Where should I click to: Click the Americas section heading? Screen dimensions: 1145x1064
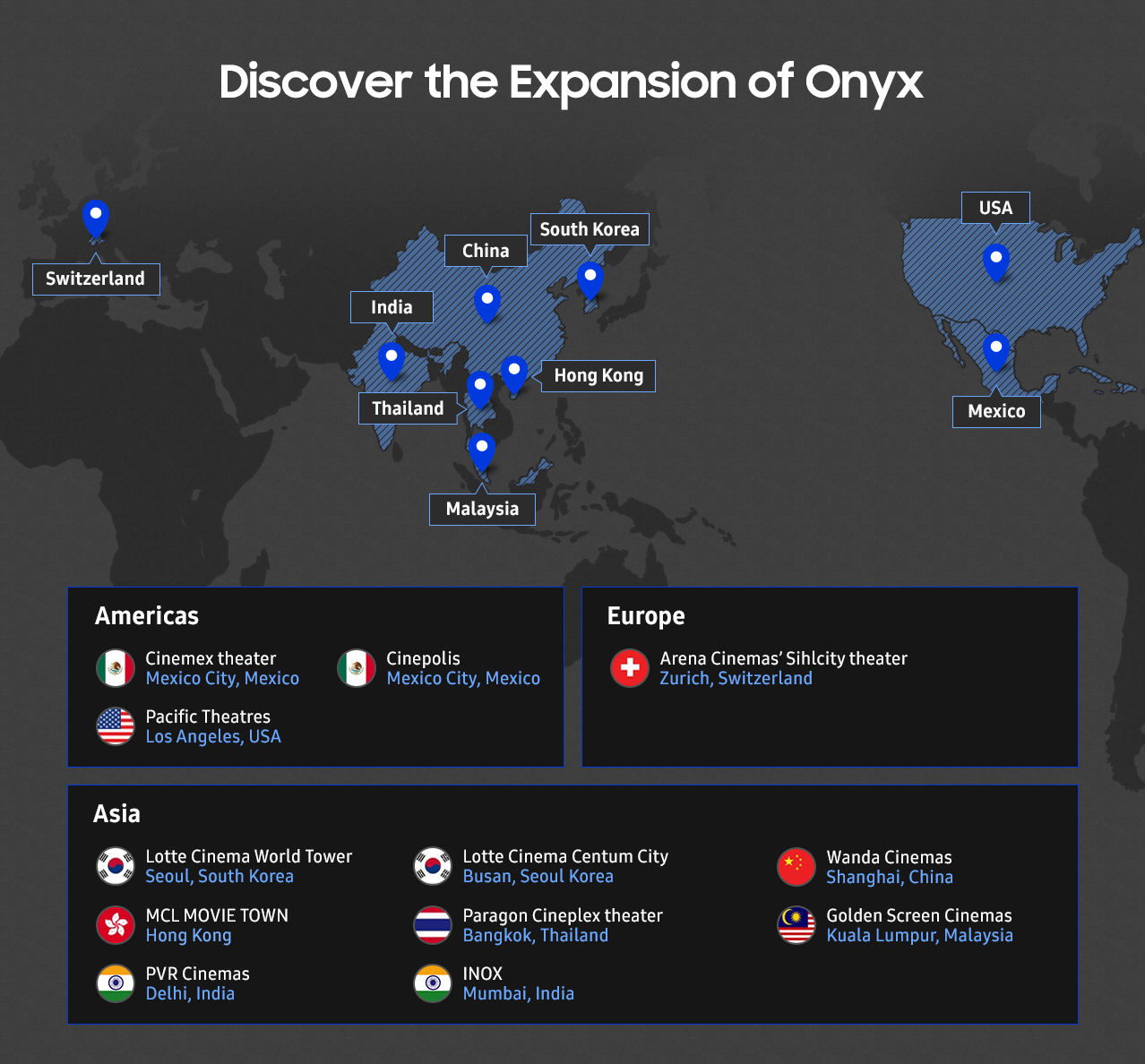click(147, 616)
